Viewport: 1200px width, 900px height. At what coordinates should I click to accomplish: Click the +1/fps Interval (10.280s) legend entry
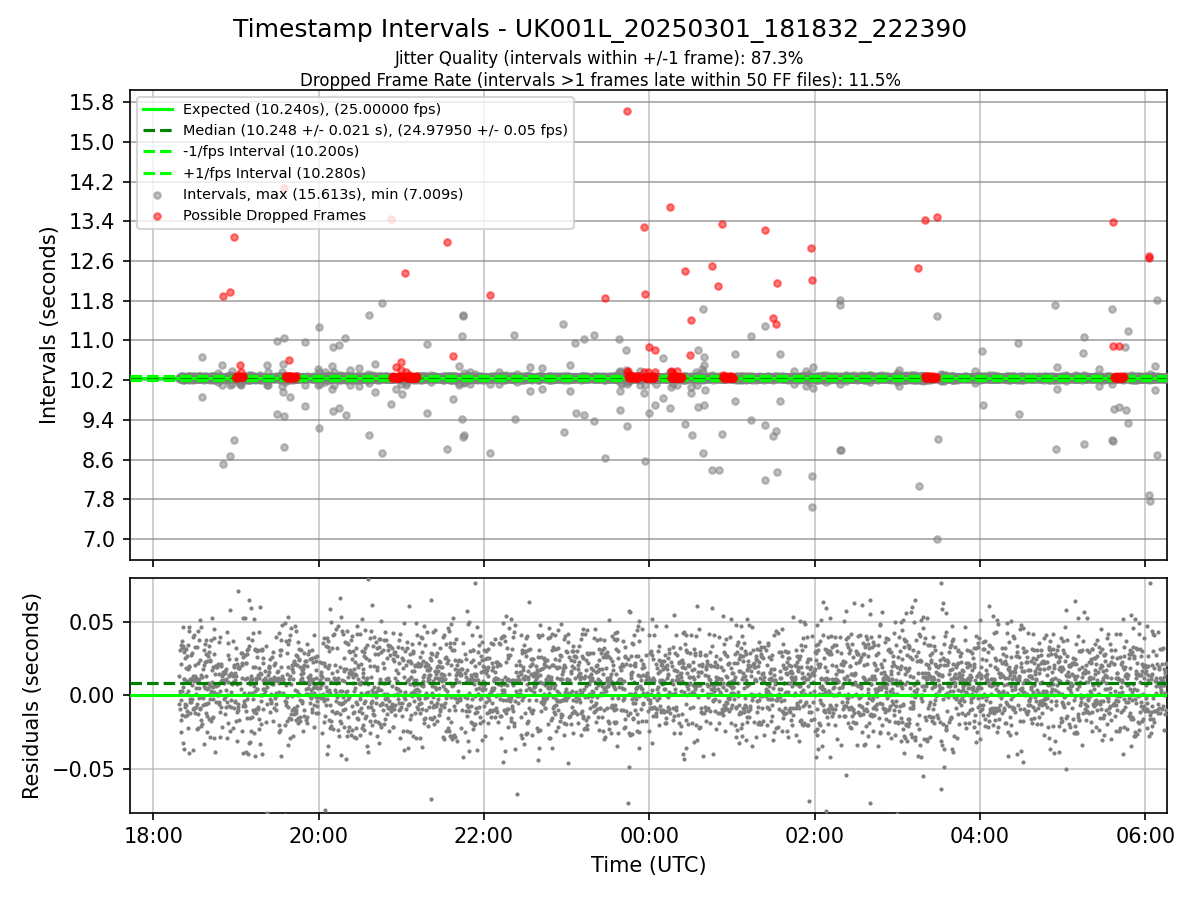pyautogui.click(x=273, y=173)
